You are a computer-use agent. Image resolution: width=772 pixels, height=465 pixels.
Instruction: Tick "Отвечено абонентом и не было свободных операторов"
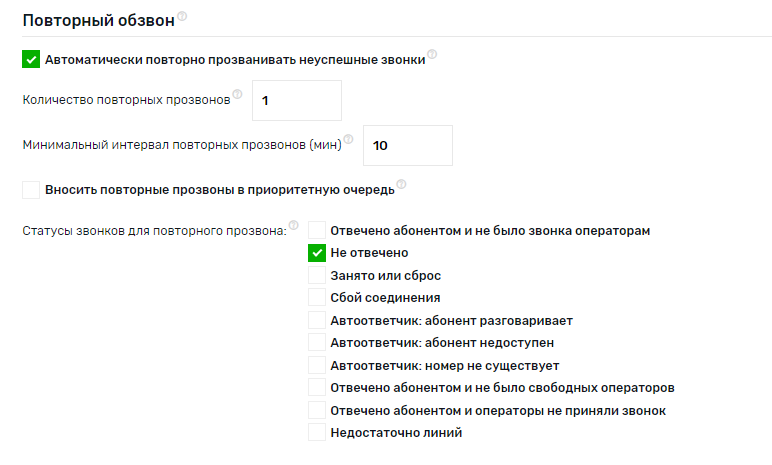click(x=317, y=387)
